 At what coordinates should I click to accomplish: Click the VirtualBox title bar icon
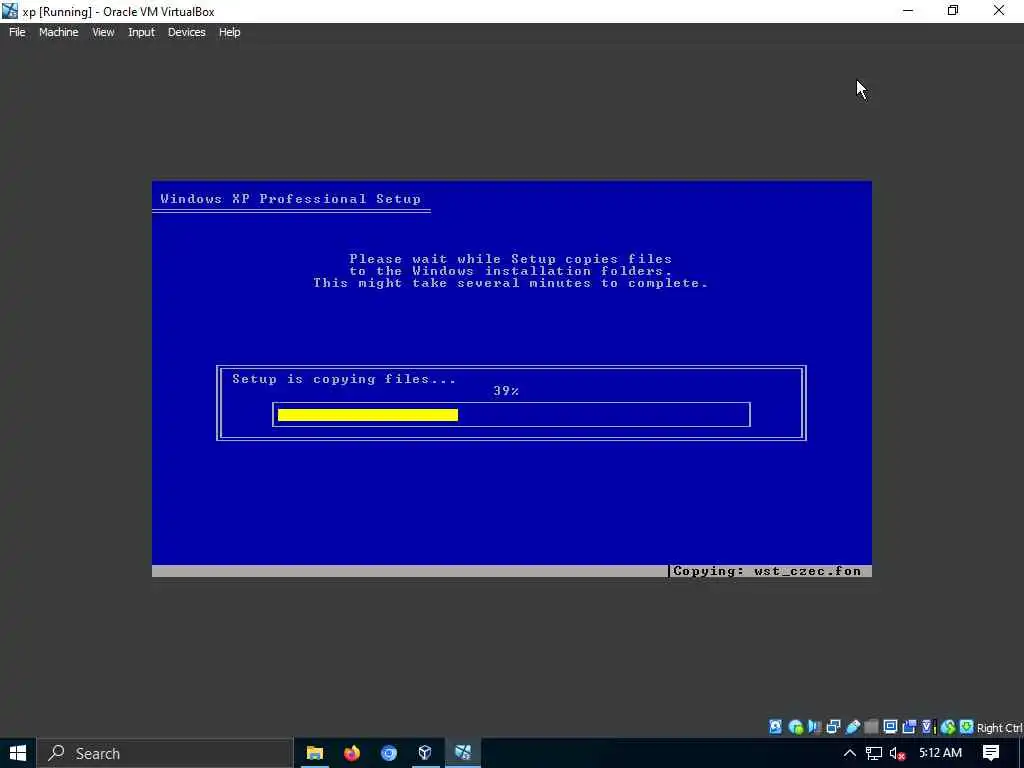click(x=10, y=11)
